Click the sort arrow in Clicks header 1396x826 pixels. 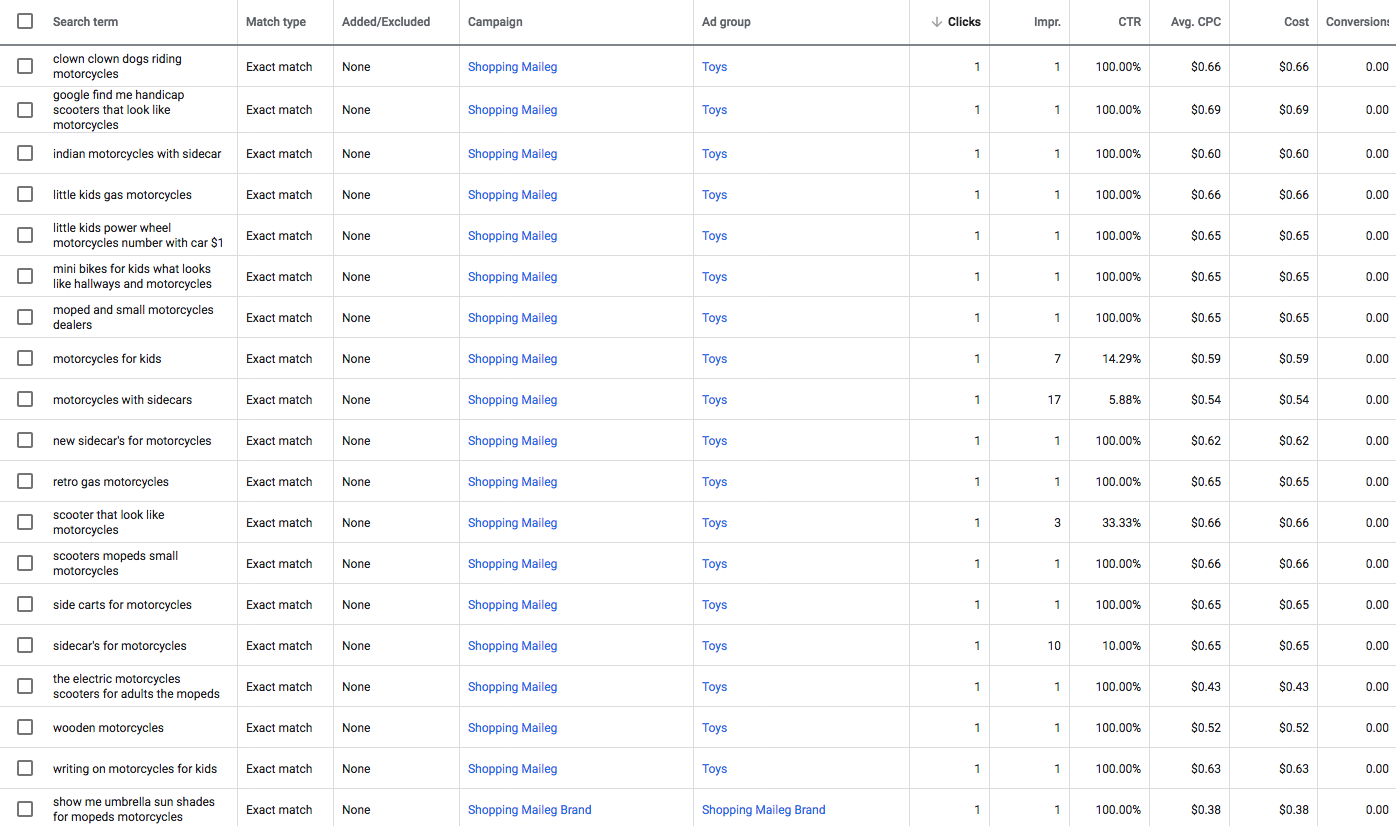click(937, 22)
